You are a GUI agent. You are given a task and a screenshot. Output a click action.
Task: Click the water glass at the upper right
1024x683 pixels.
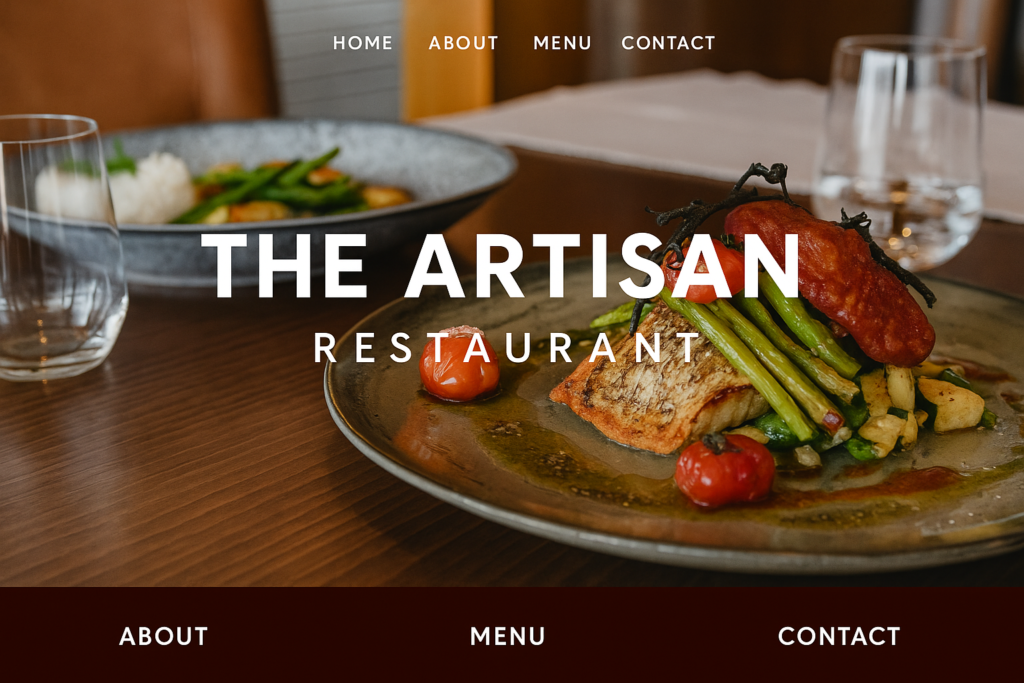[901, 150]
